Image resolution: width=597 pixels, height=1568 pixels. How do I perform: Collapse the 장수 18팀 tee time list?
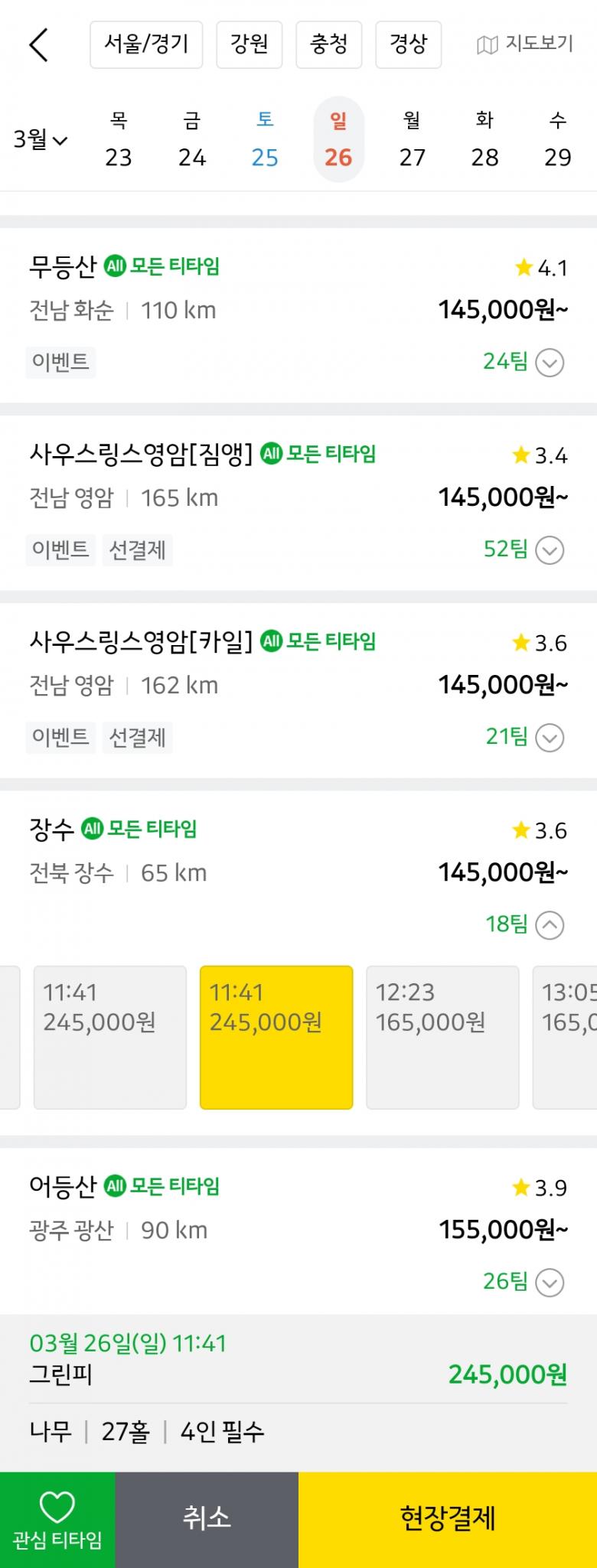[550, 924]
